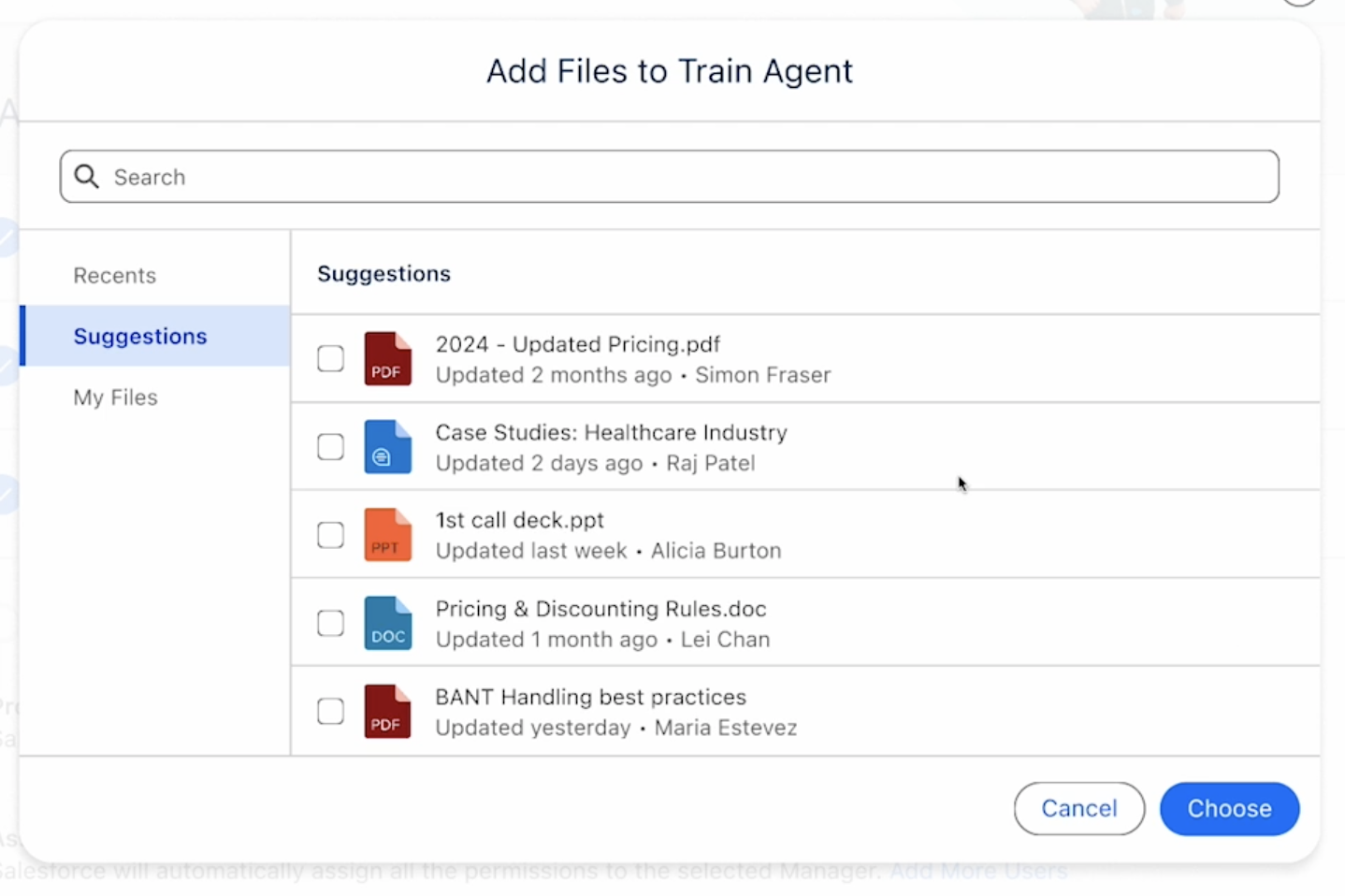The image size is (1345, 896).
Task: Select the Suggestions sidebar tab
Action: coord(140,337)
